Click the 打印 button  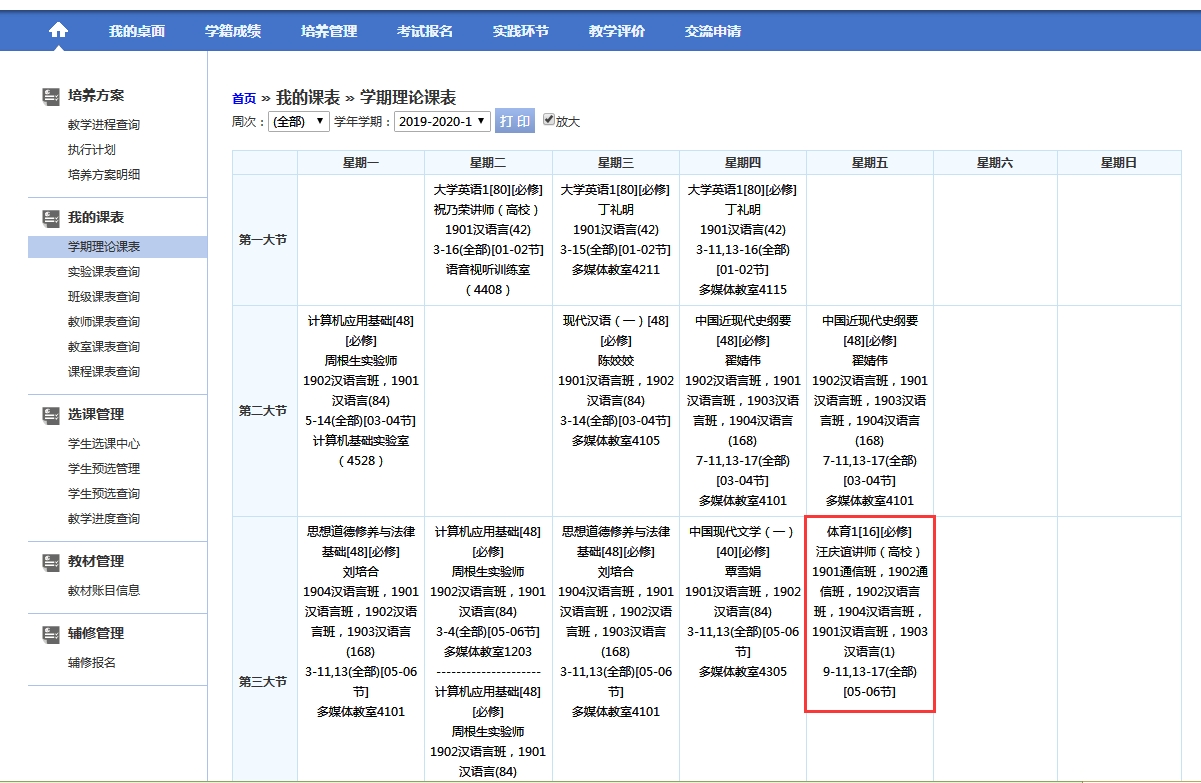(x=515, y=121)
